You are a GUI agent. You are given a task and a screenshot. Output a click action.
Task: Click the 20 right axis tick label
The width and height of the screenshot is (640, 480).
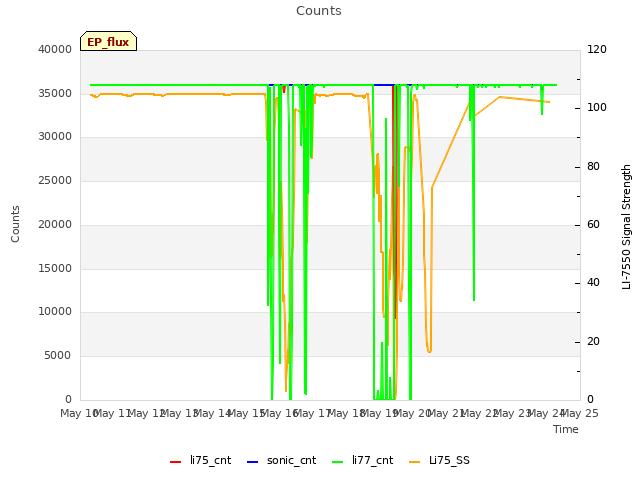[593, 341]
